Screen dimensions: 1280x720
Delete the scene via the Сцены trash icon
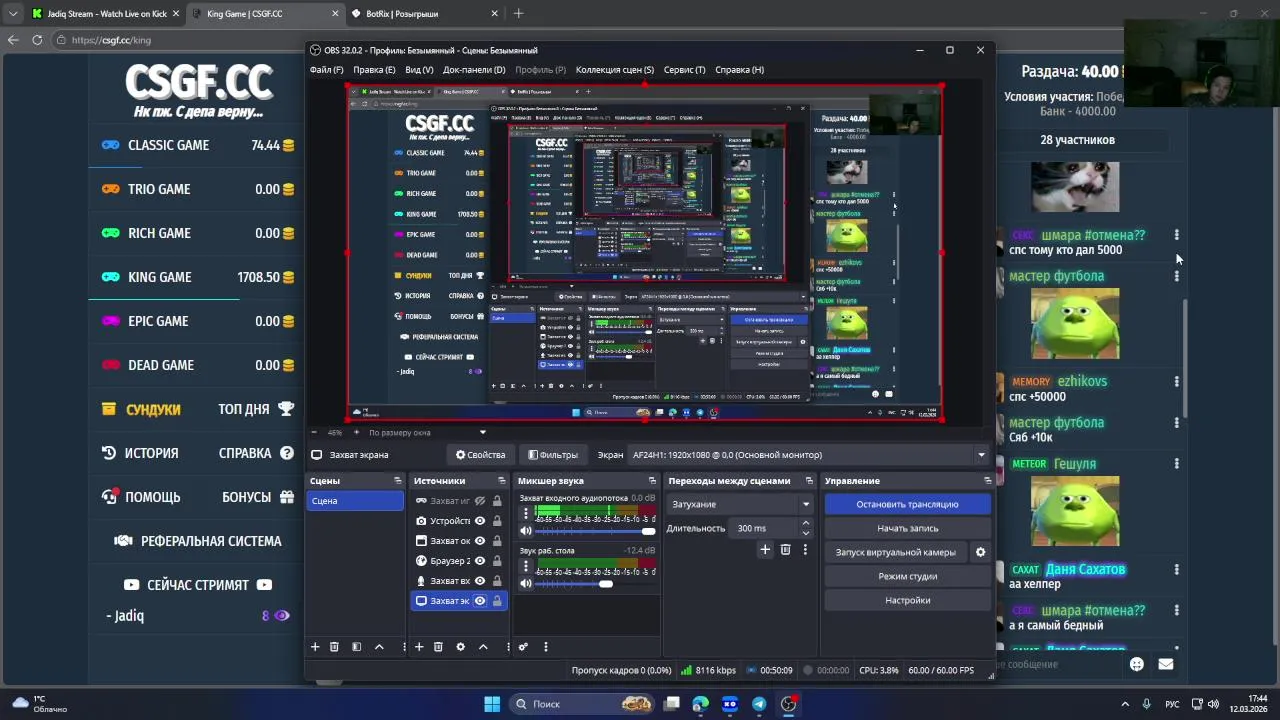pos(334,647)
